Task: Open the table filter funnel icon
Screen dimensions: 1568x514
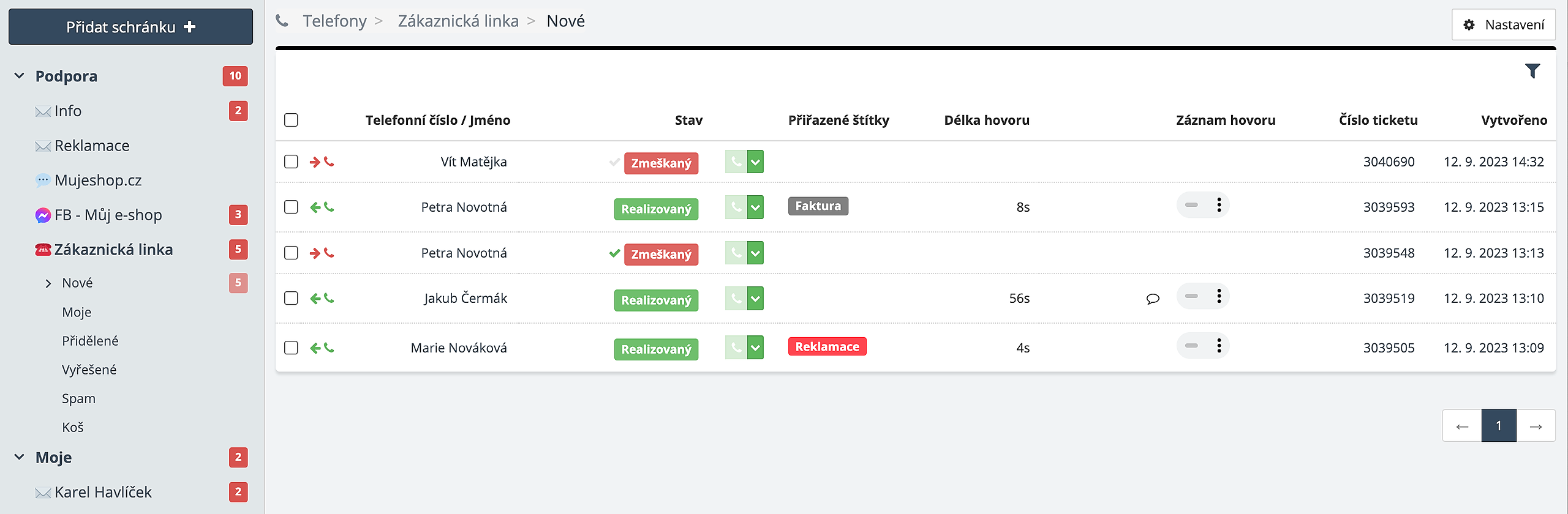Action: [x=1532, y=72]
